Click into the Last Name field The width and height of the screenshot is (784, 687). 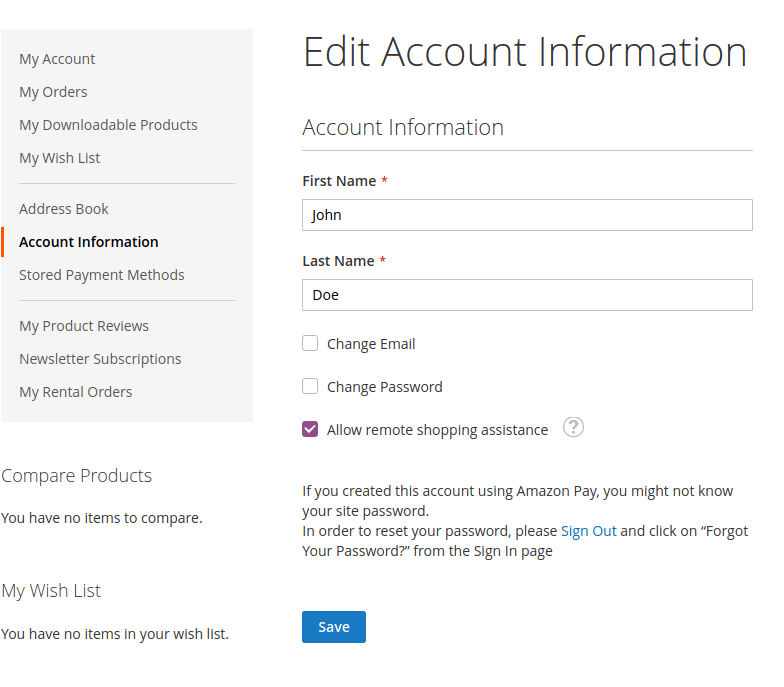(527, 295)
